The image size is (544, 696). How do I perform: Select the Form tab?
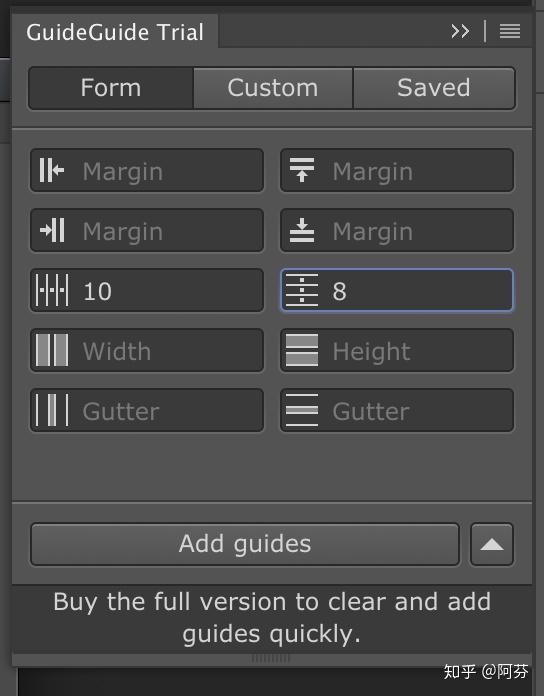click(x=111, y=88)
